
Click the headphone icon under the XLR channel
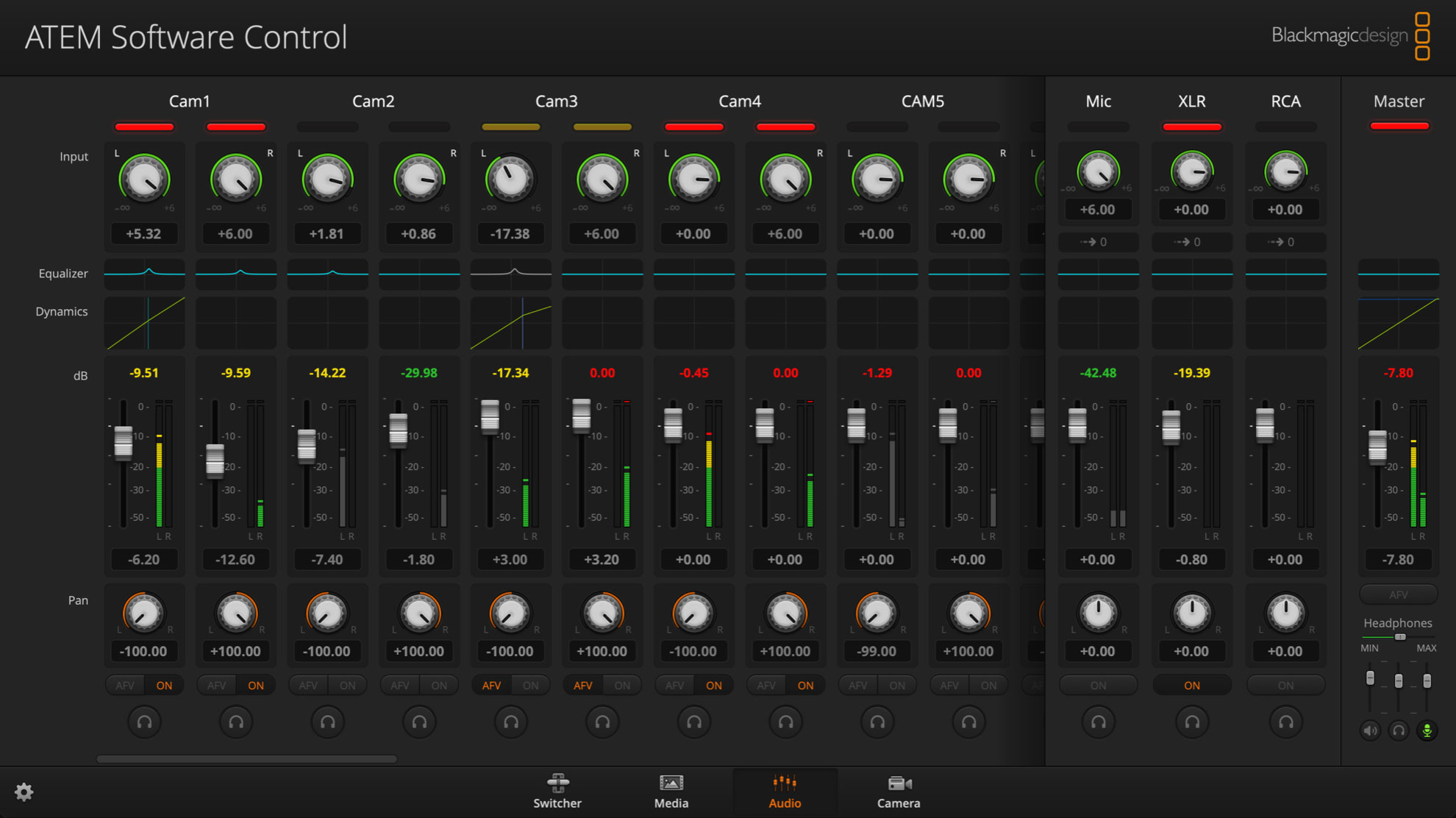(1191, 722)
